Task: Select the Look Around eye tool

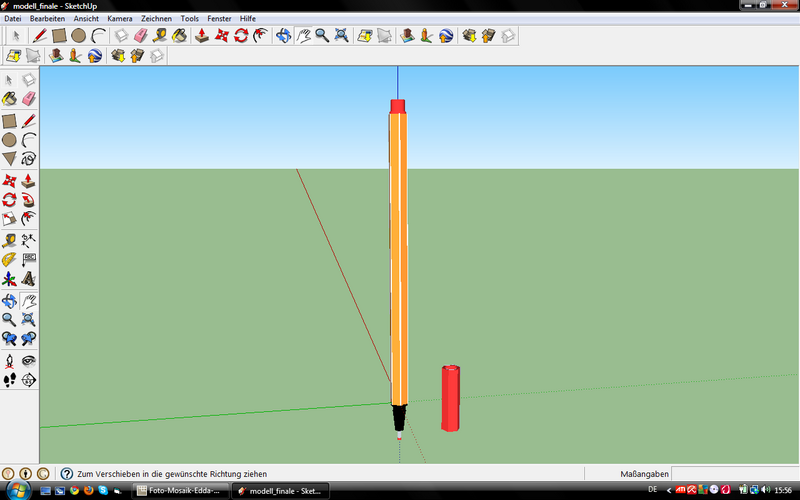Action: coord(29,360)
